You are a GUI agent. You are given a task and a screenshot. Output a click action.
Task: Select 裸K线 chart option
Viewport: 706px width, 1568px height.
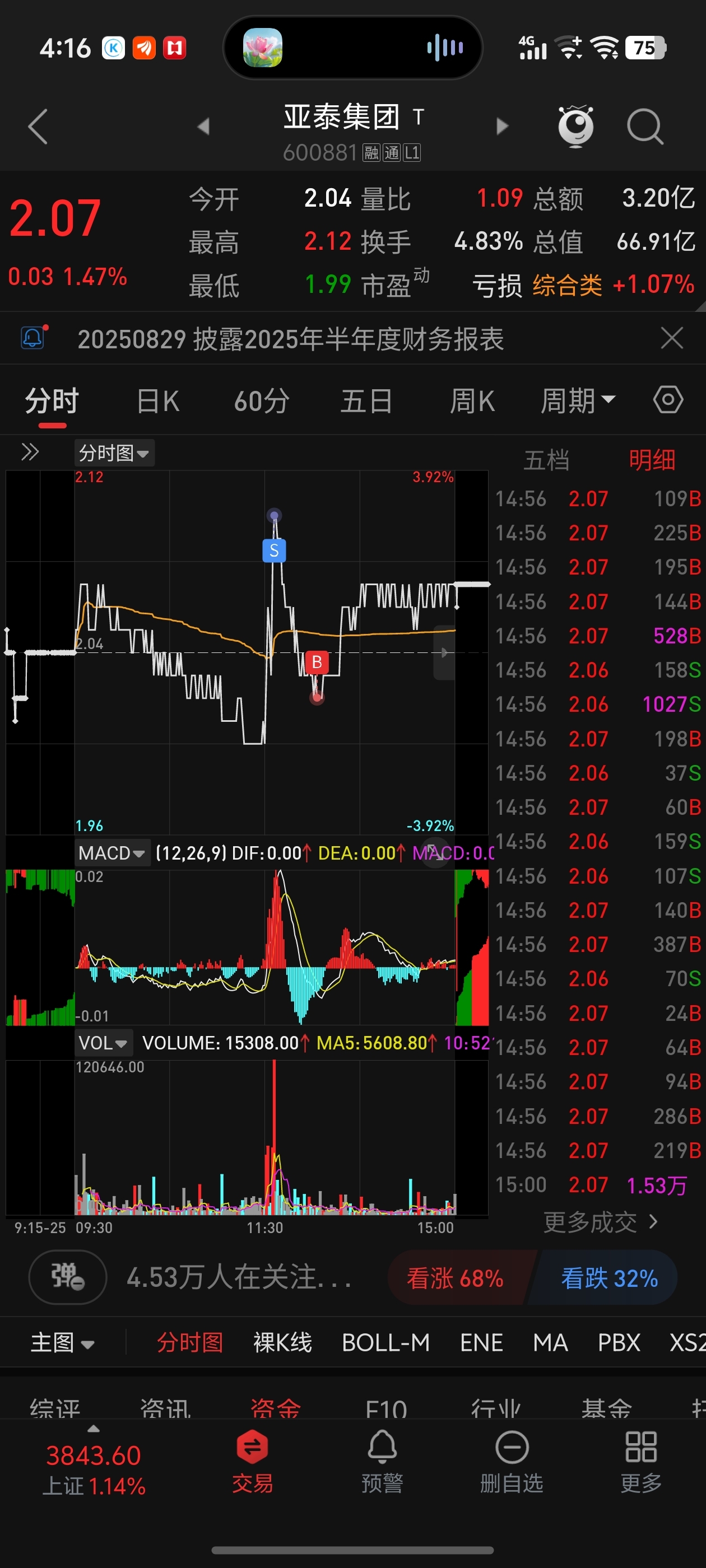pyautogui.click(x=282, y=1342)
